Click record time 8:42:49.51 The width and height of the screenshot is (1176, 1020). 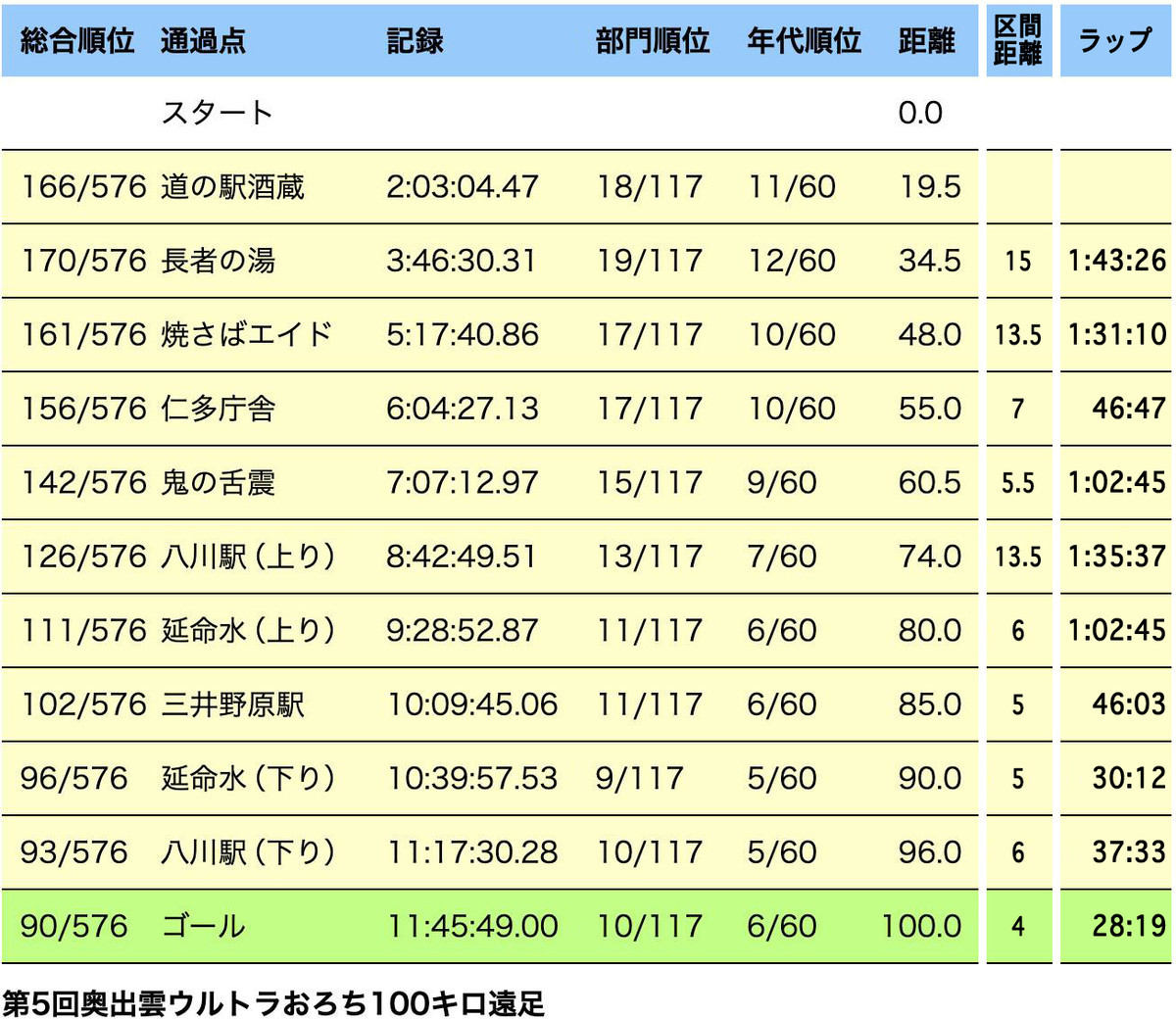point(462,557)
